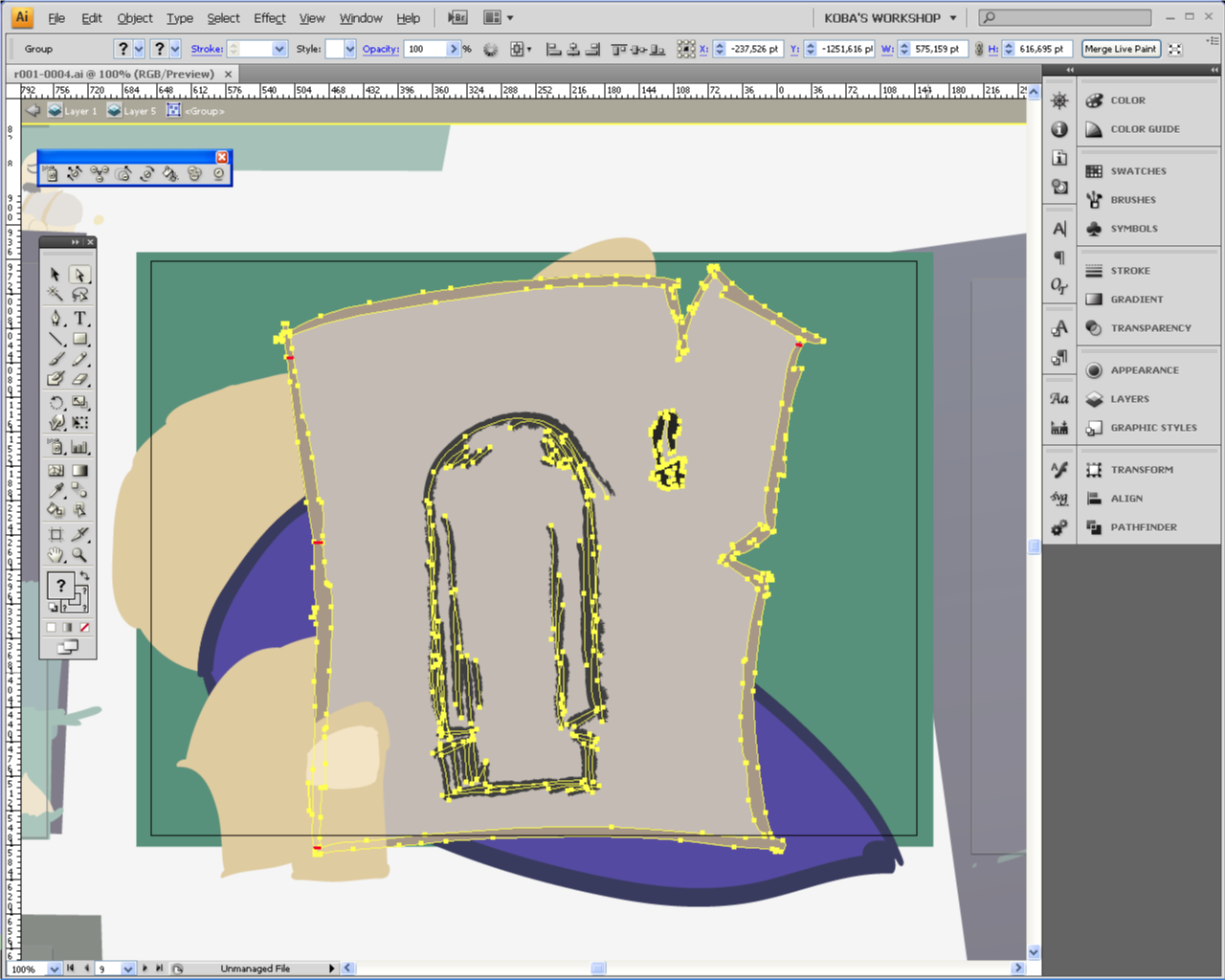The height and width of the screenshot is (980, 1225).
Task: Click the Merge Live Paint button
Action: tap(1120, 49)
